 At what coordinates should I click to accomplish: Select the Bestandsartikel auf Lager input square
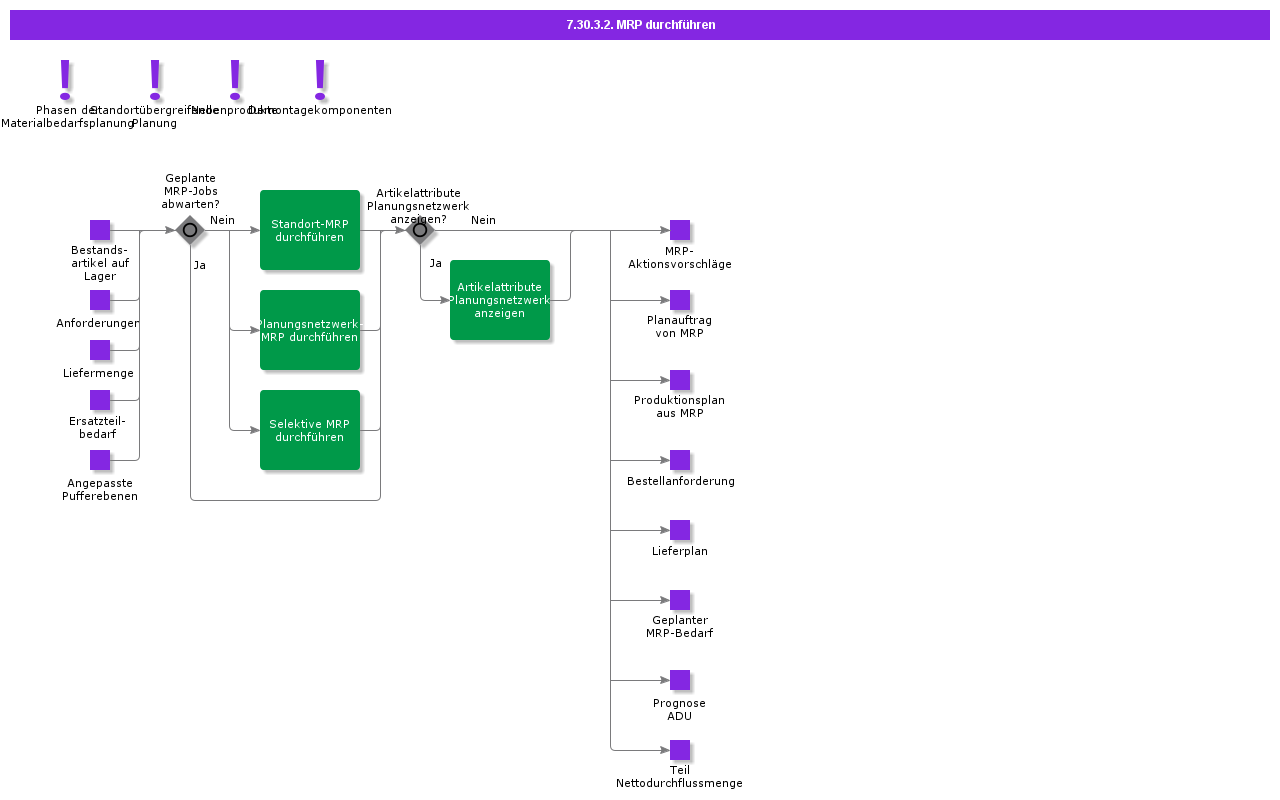[x=100, y=230]
